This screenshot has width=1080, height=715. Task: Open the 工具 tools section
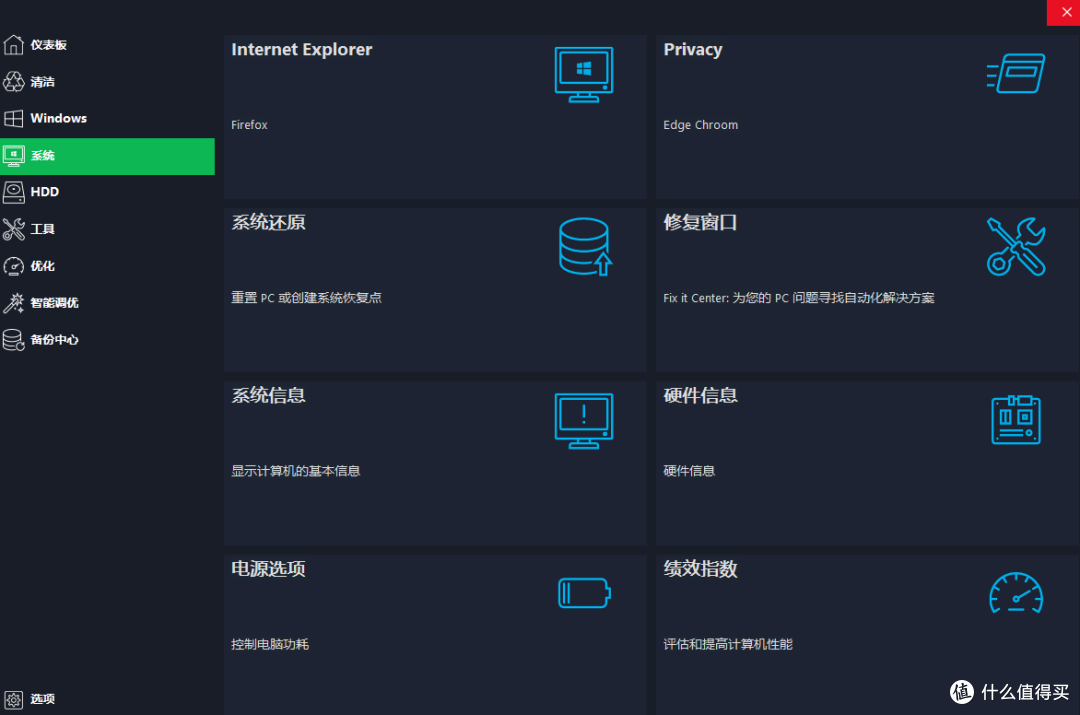point(107,229)
